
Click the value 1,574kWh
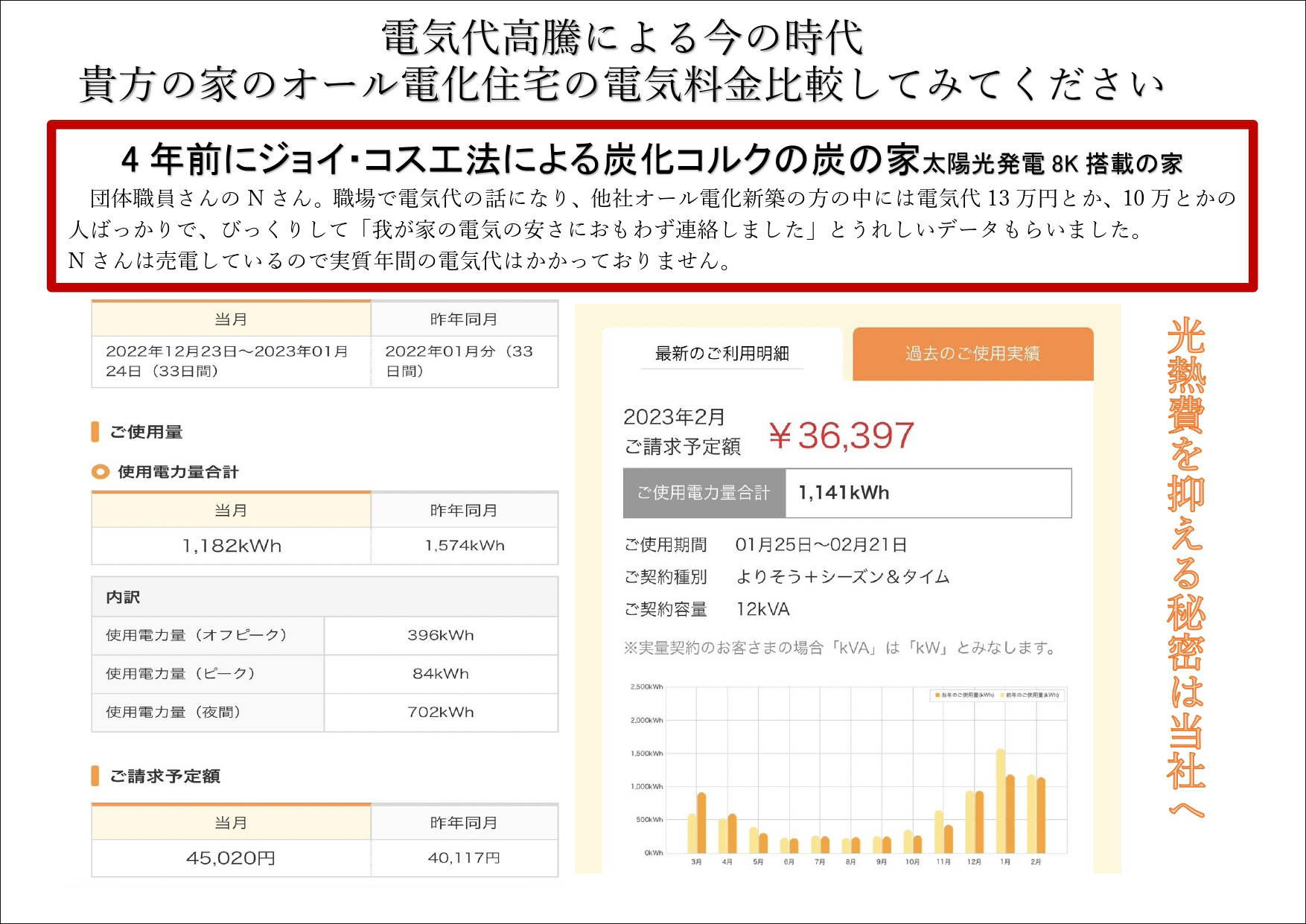click(465, 546)
